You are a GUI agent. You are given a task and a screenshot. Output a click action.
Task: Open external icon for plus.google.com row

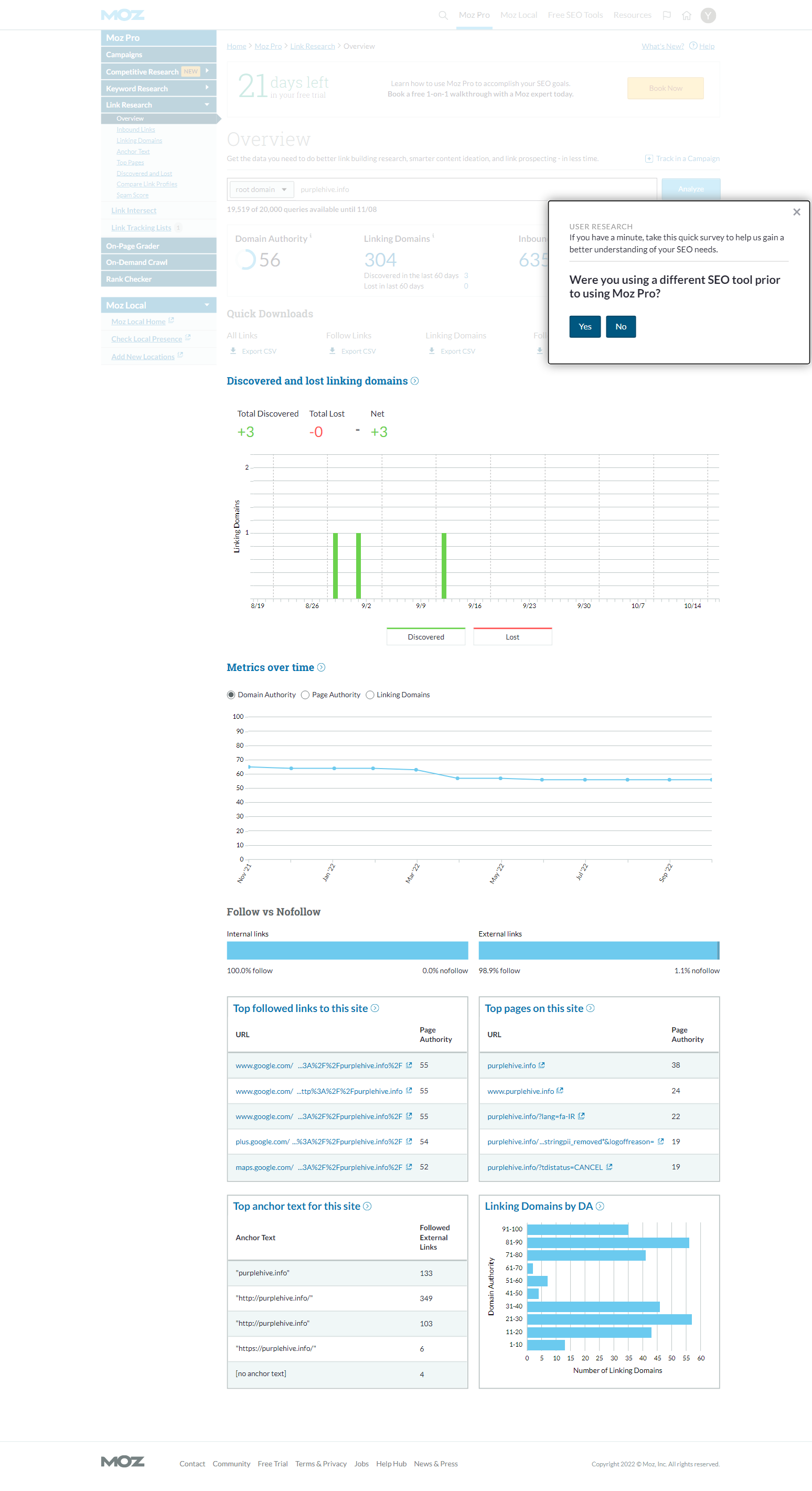[409, 1142]
